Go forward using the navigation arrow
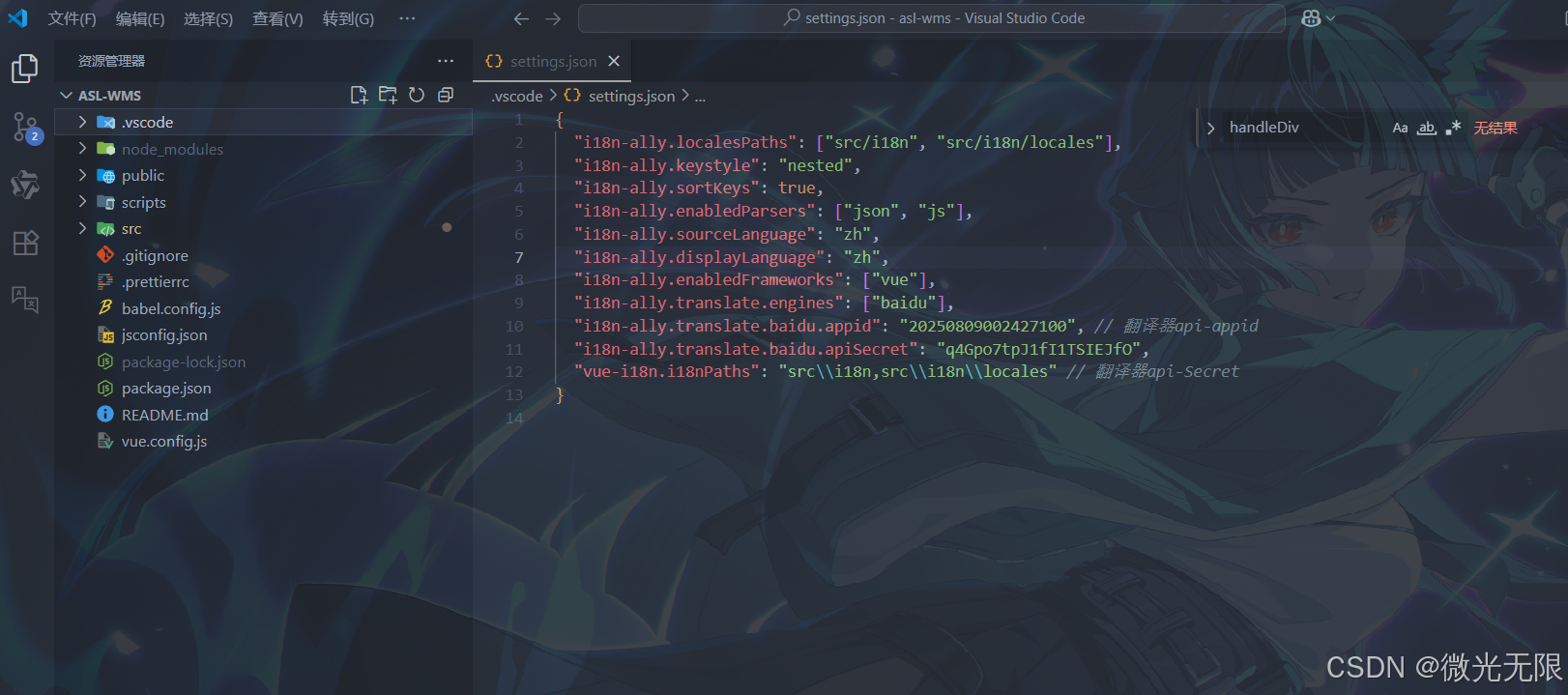This screenshot has height=695, width=1568. [x=553, y=18]
